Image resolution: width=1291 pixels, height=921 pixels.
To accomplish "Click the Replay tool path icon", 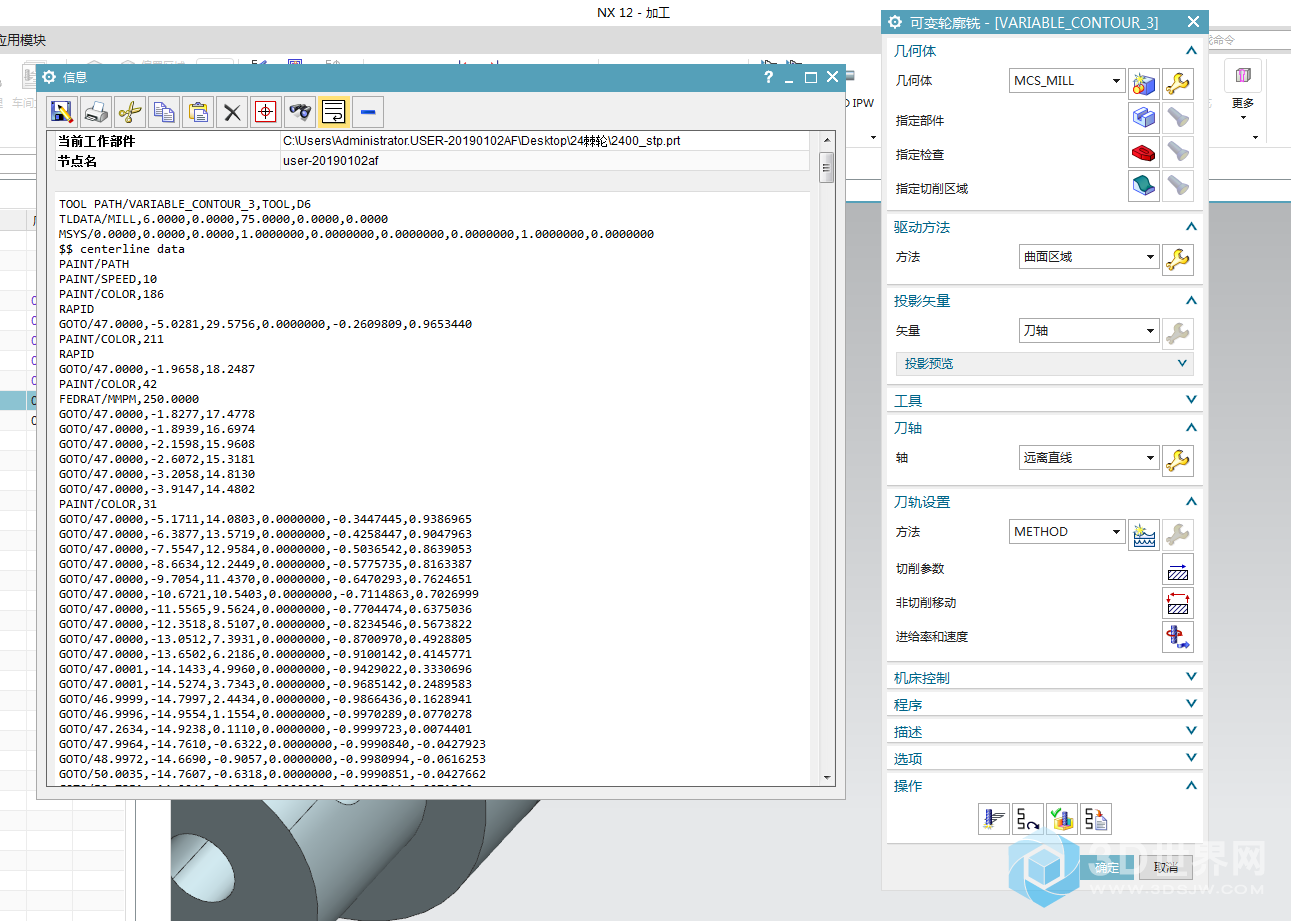I will [x=1028, y=819].
